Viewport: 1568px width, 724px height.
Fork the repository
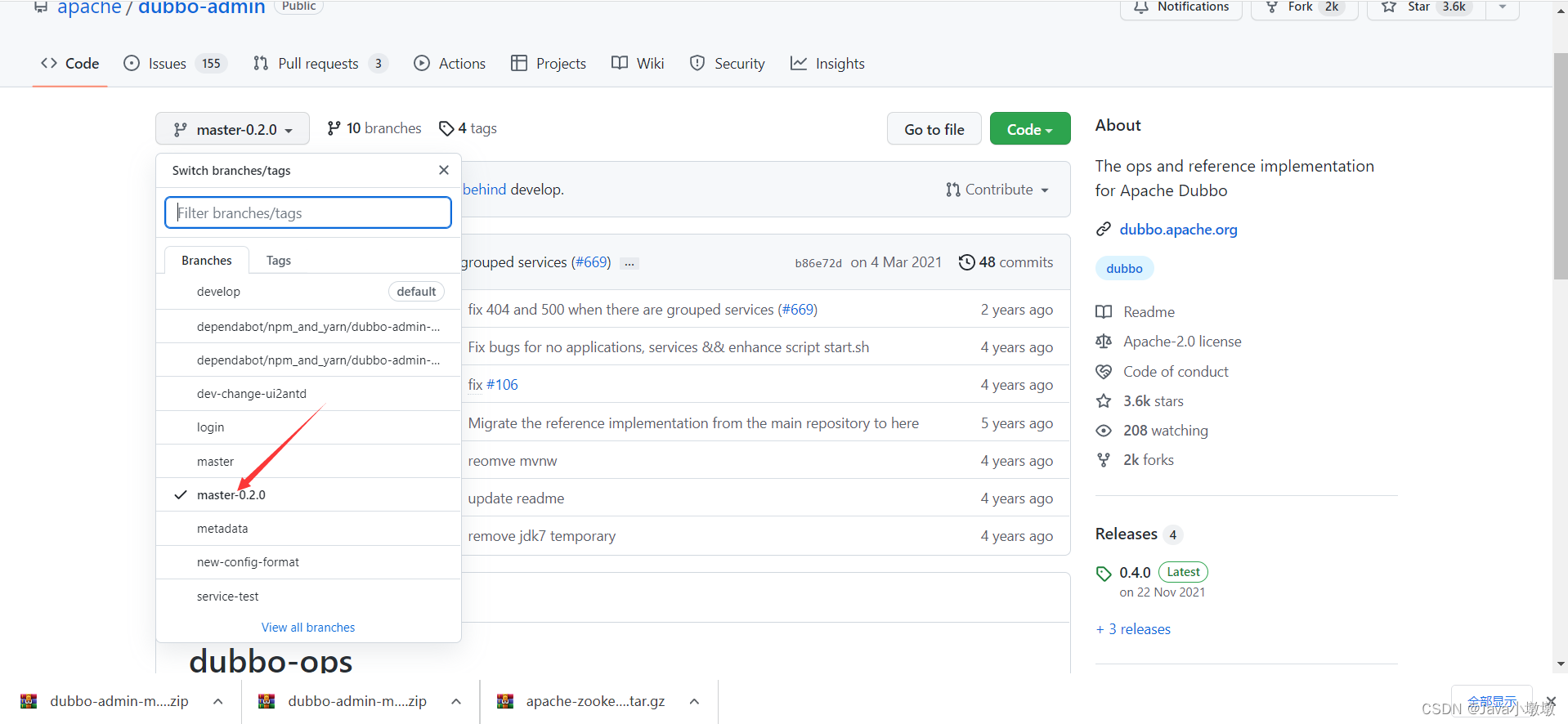point(1304,7)
